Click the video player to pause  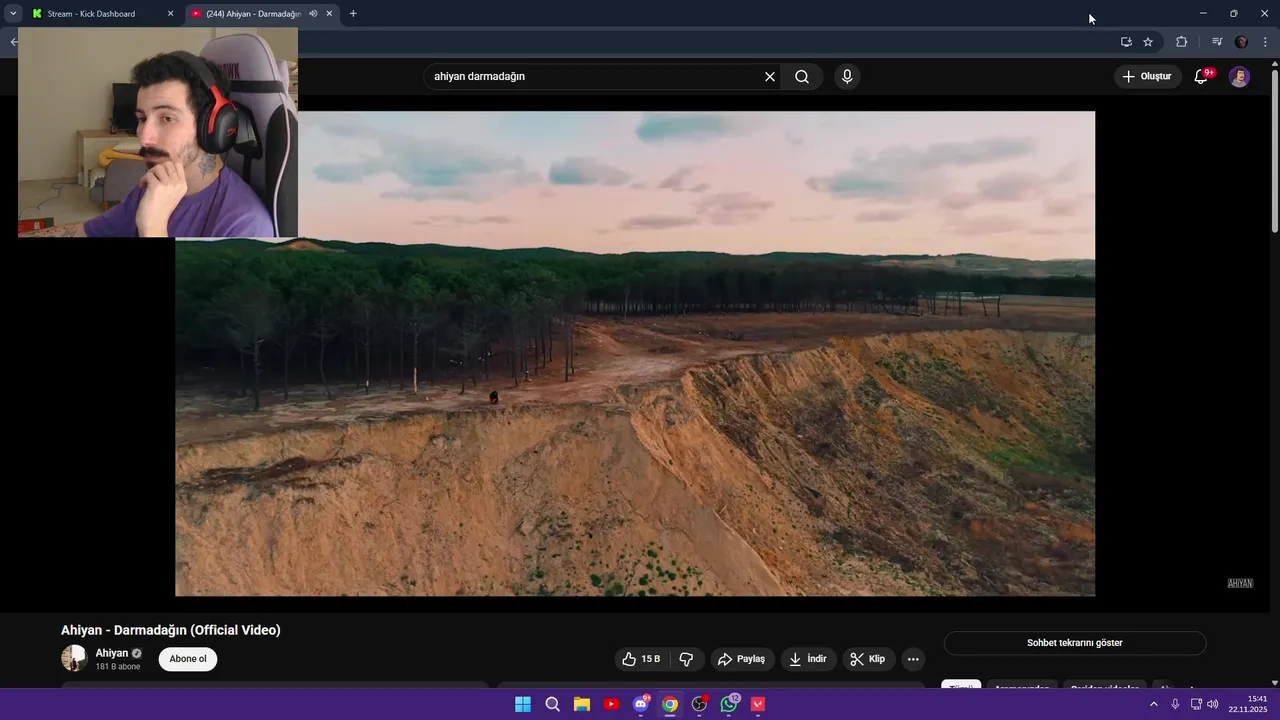point(635,353)
